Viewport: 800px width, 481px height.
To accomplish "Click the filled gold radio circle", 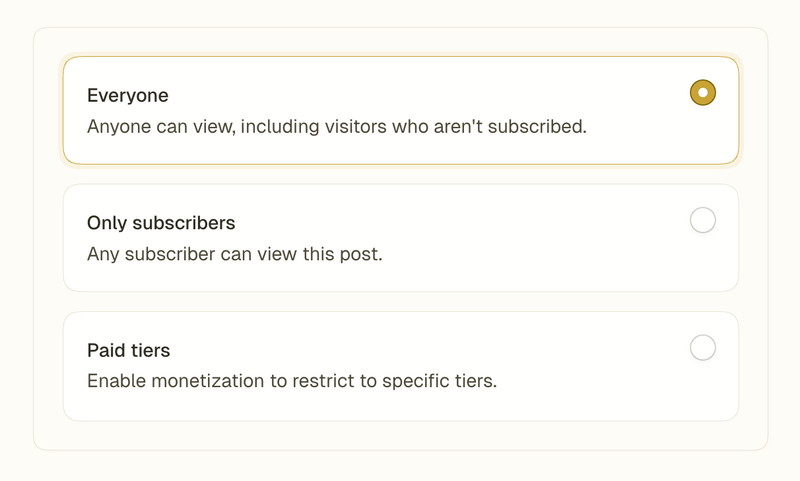I will click(x=703, y=93).
